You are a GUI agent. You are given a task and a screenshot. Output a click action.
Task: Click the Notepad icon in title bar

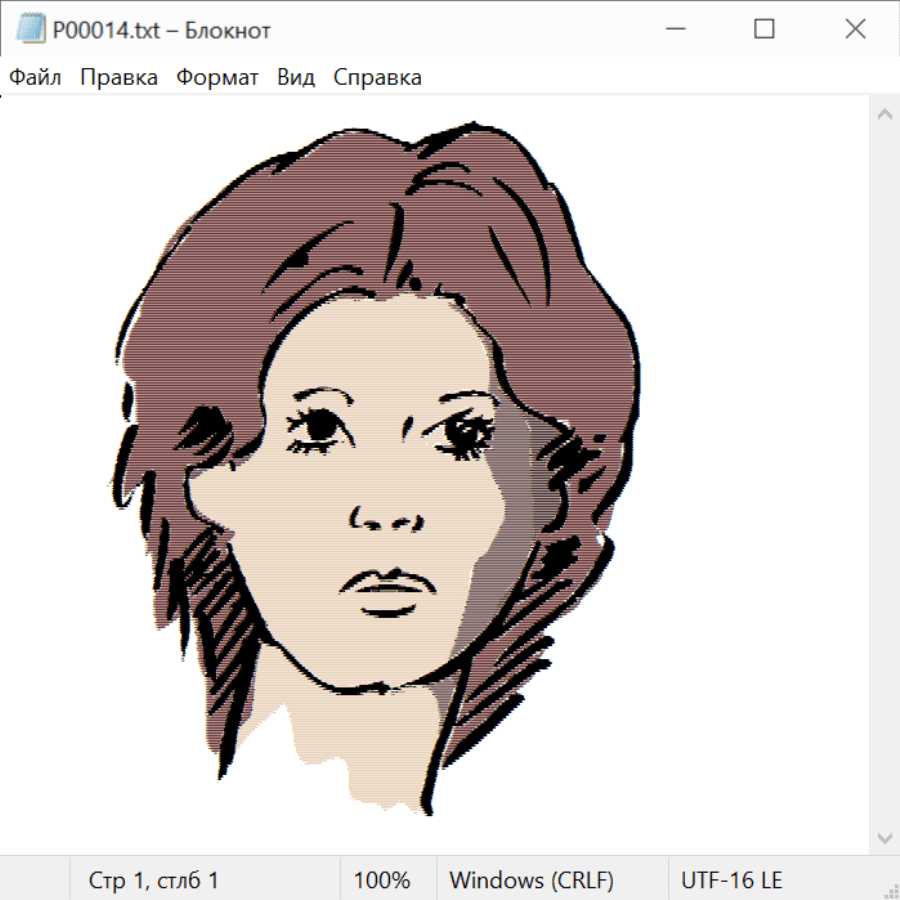(x=28, y=29)
